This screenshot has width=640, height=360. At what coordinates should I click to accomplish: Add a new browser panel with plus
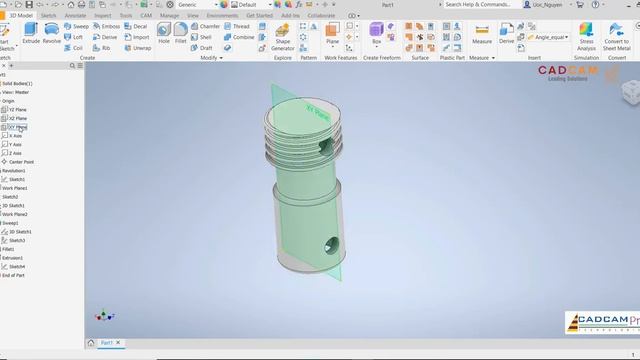11,66
